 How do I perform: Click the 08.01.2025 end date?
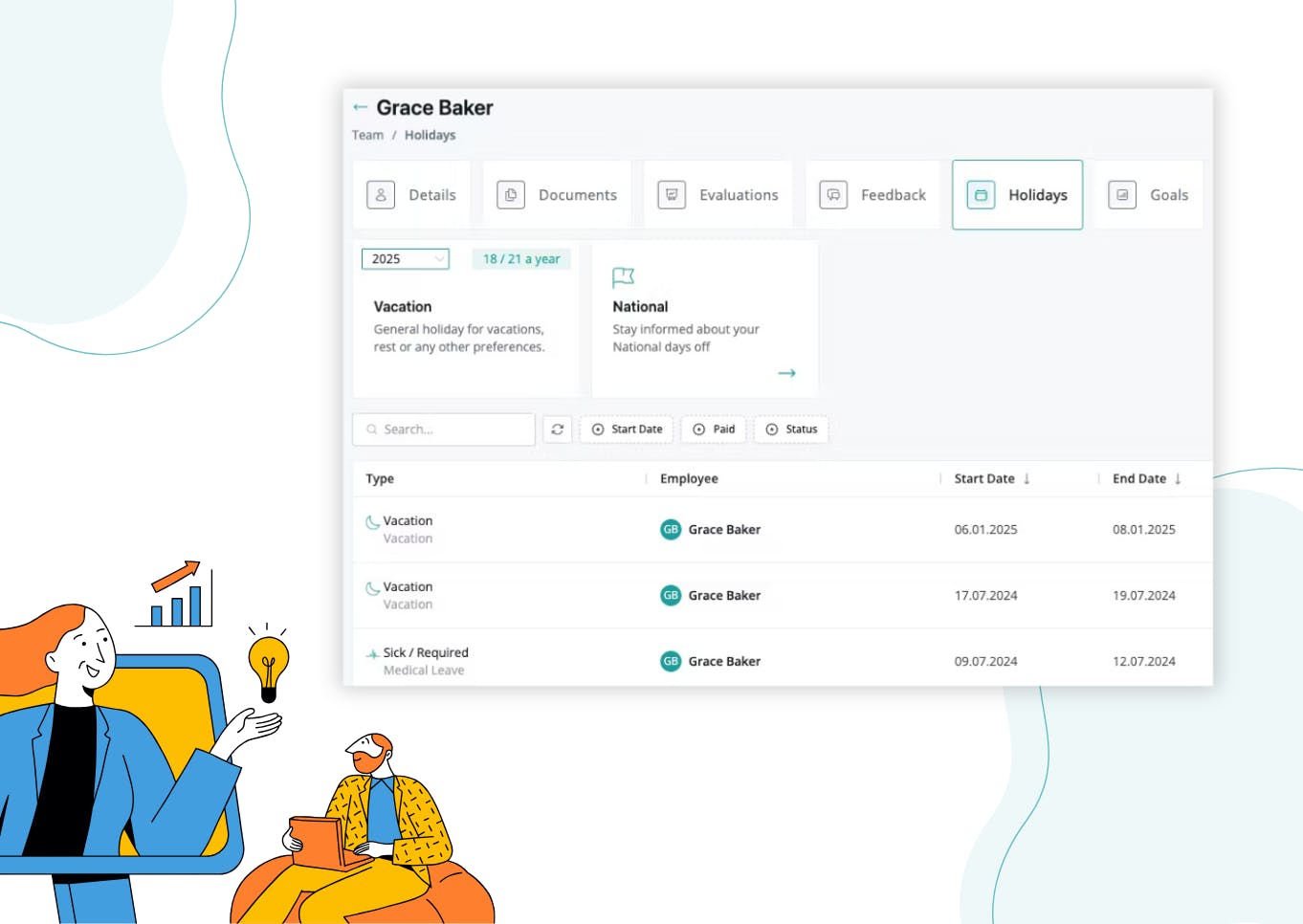click(1144, 530)
